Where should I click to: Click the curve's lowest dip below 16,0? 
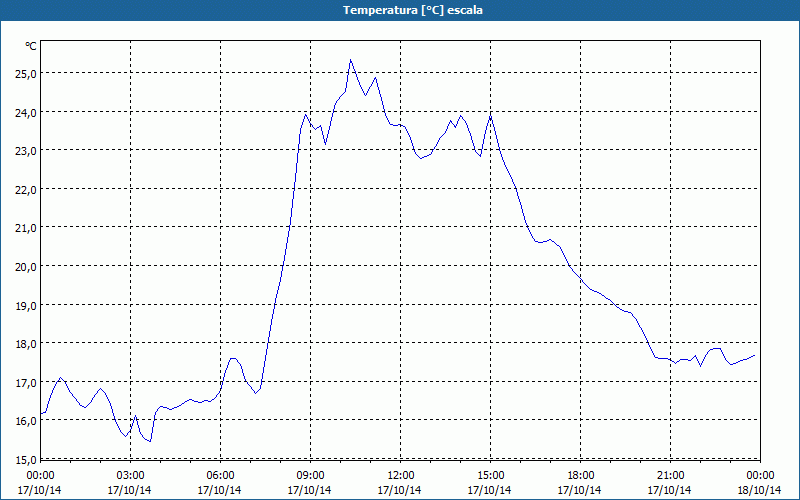(x=150, y=441)
